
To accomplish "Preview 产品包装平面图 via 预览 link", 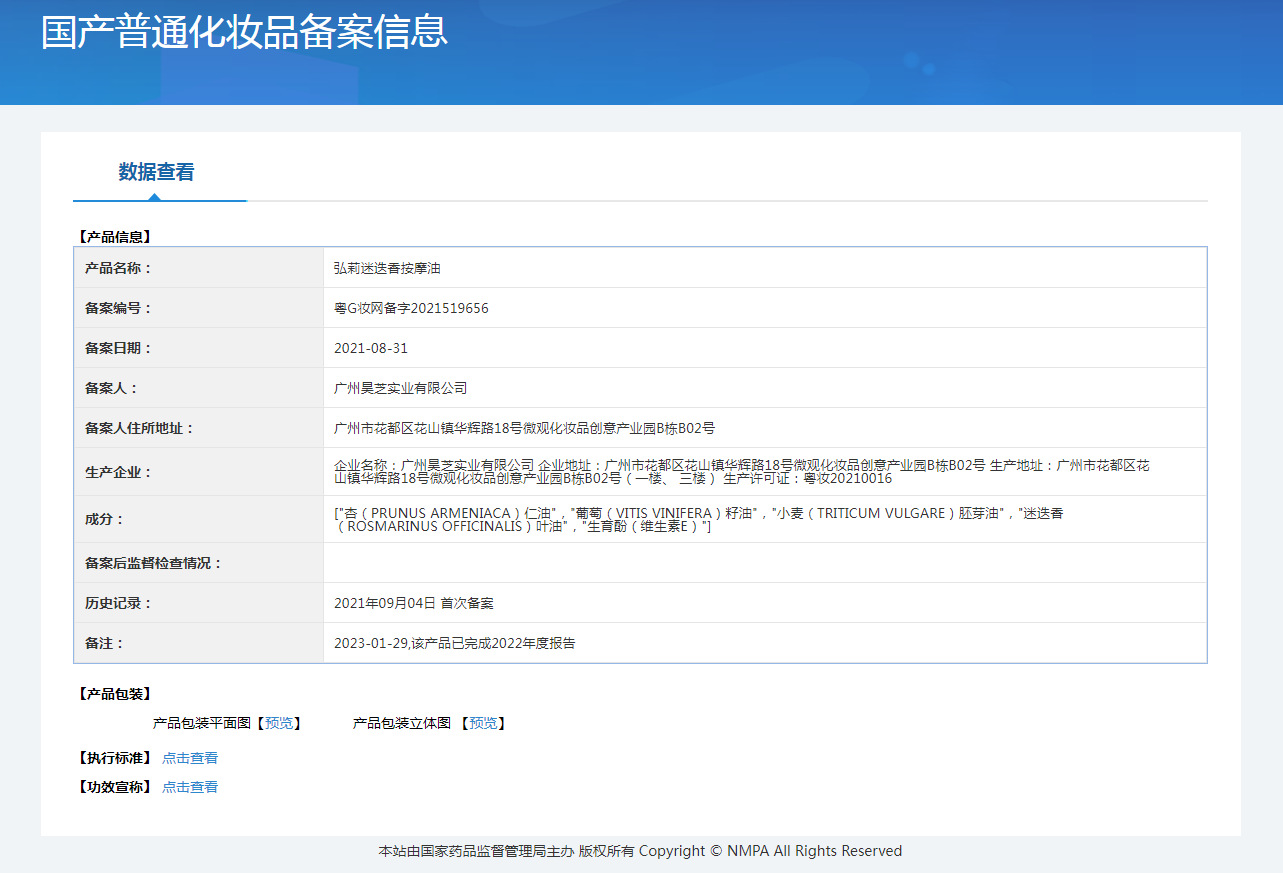I will pyautogui.click(x=279, y=723).
